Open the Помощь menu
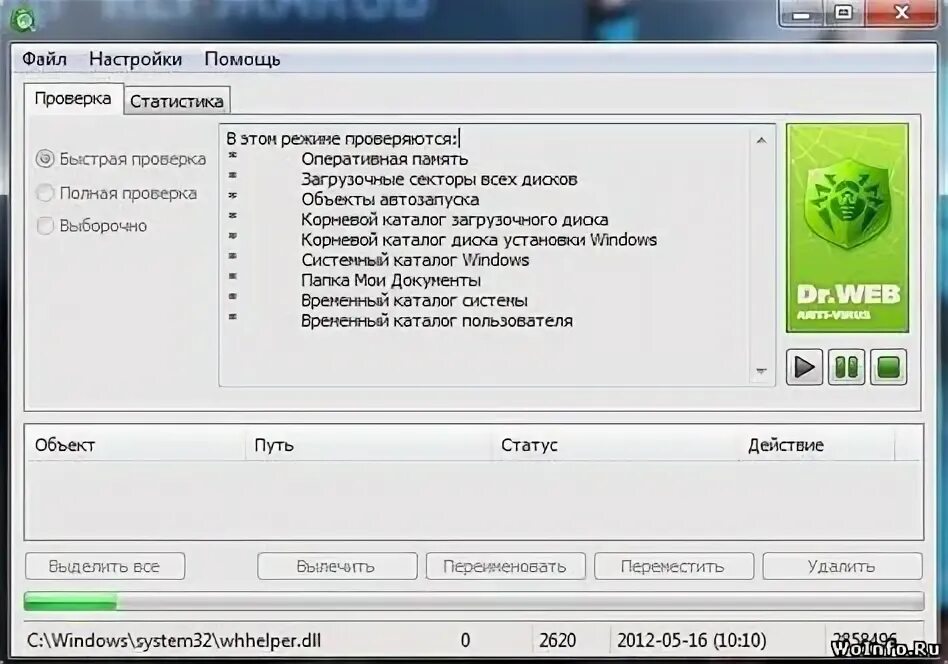Screen dimensions: 948x664 tap(242, 59)
